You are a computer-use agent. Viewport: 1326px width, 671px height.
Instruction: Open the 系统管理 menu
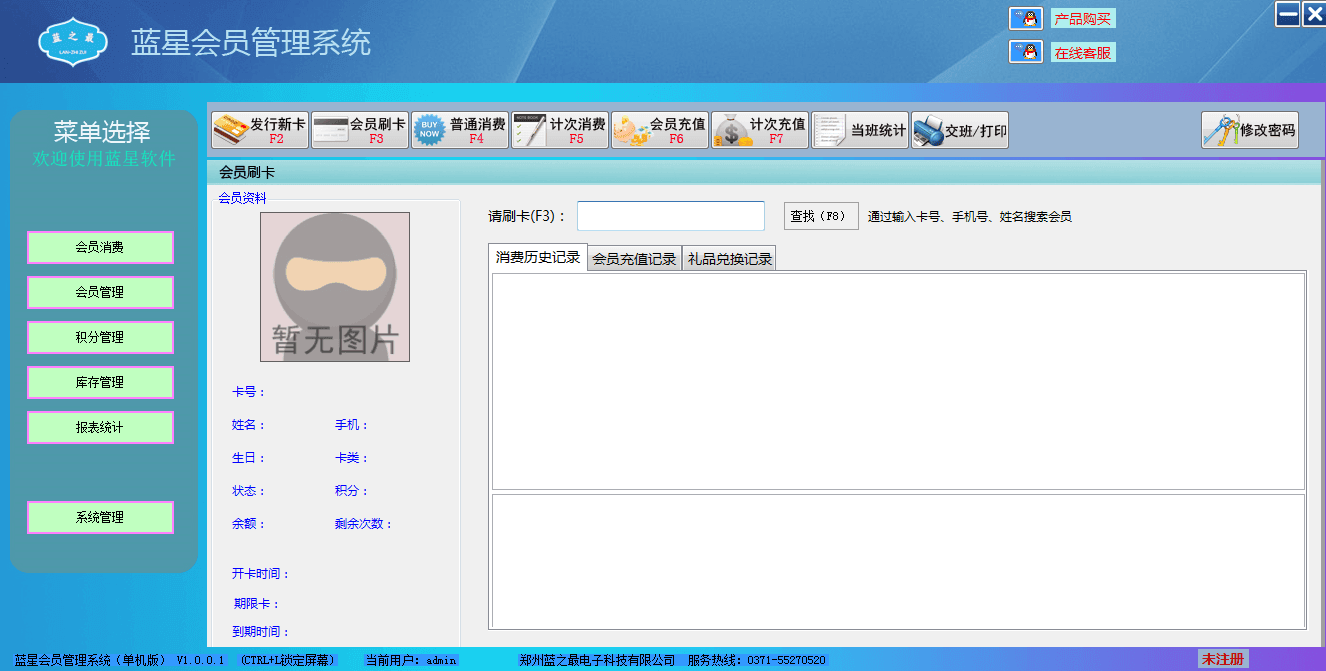(x=100, y=517)
